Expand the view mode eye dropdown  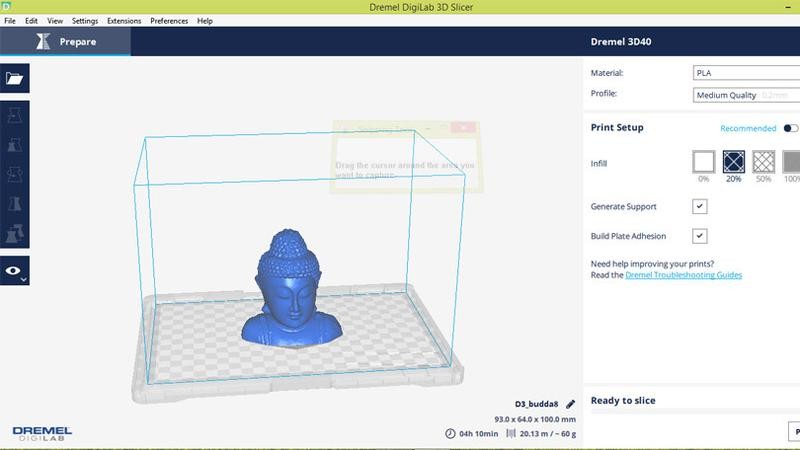coord(15,270)
